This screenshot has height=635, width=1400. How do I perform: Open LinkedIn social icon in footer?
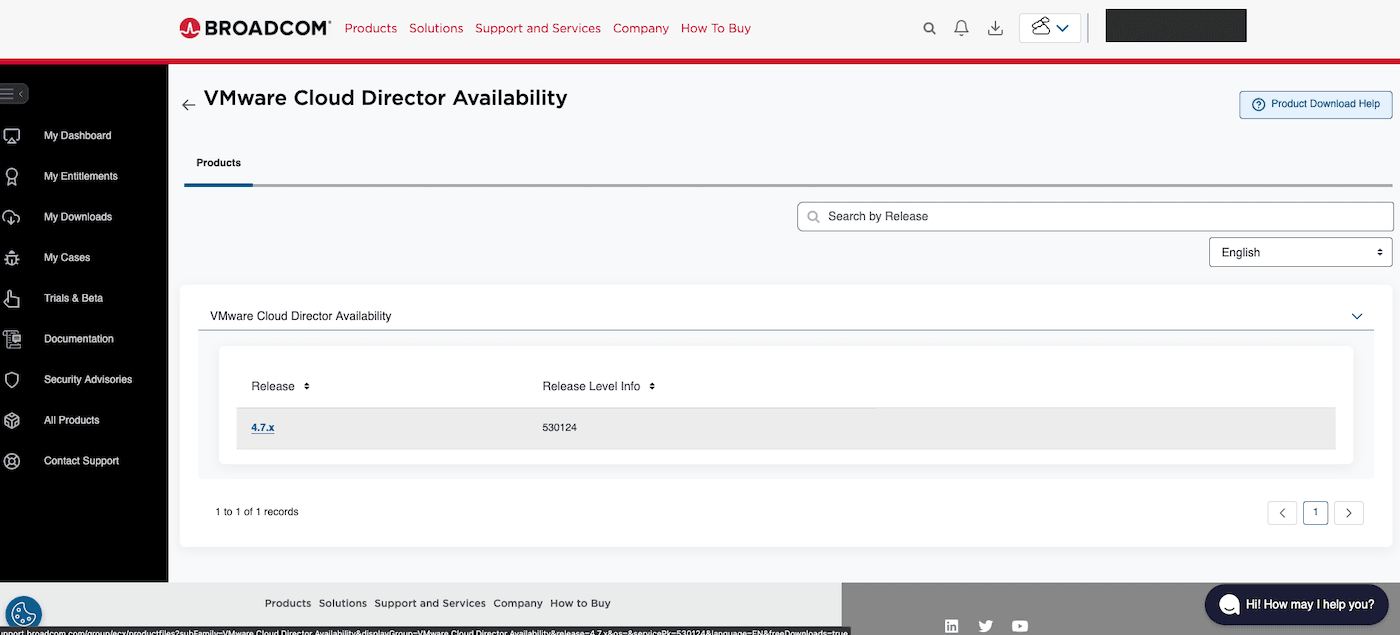951,626
